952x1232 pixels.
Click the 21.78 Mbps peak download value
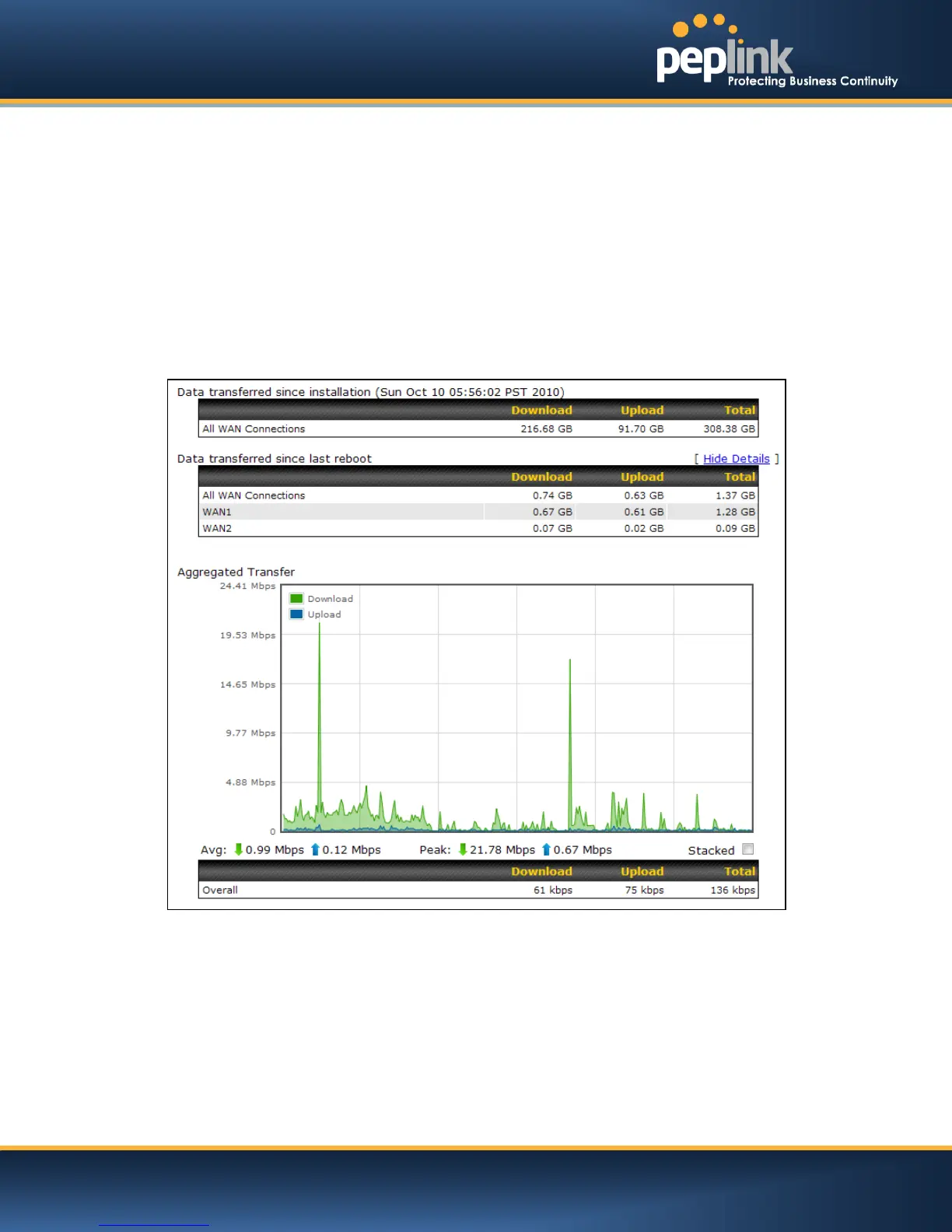(502, 849)
